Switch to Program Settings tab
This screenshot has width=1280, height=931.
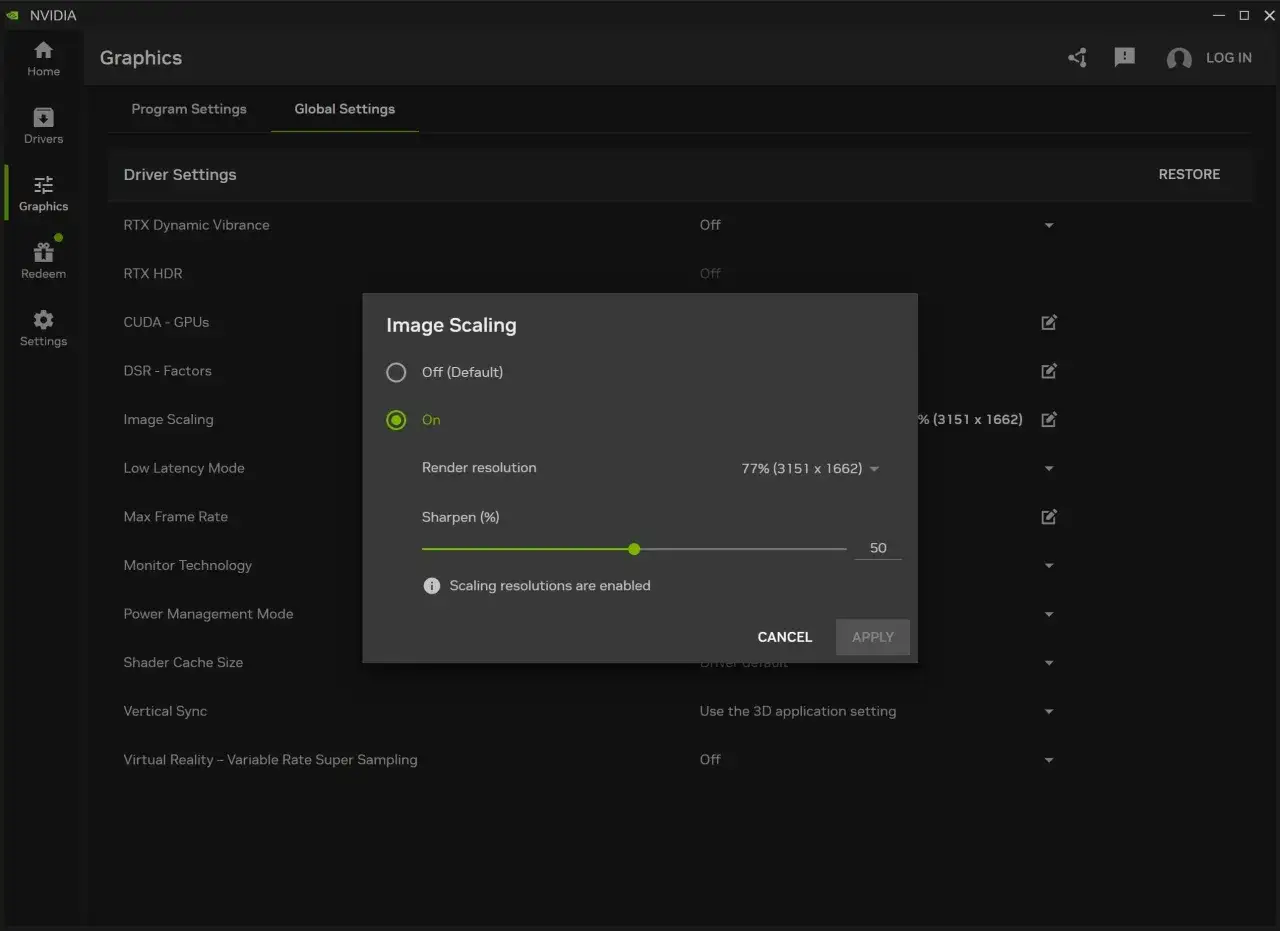pyautogui.click(x=189, y=109)
